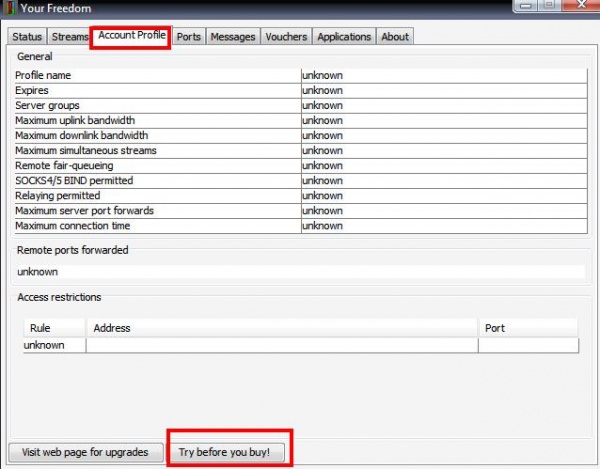The width and height of the screenshot is (600, 469).
Task: Select Maximum uplink bandwidth label
Action: [75, 121]
